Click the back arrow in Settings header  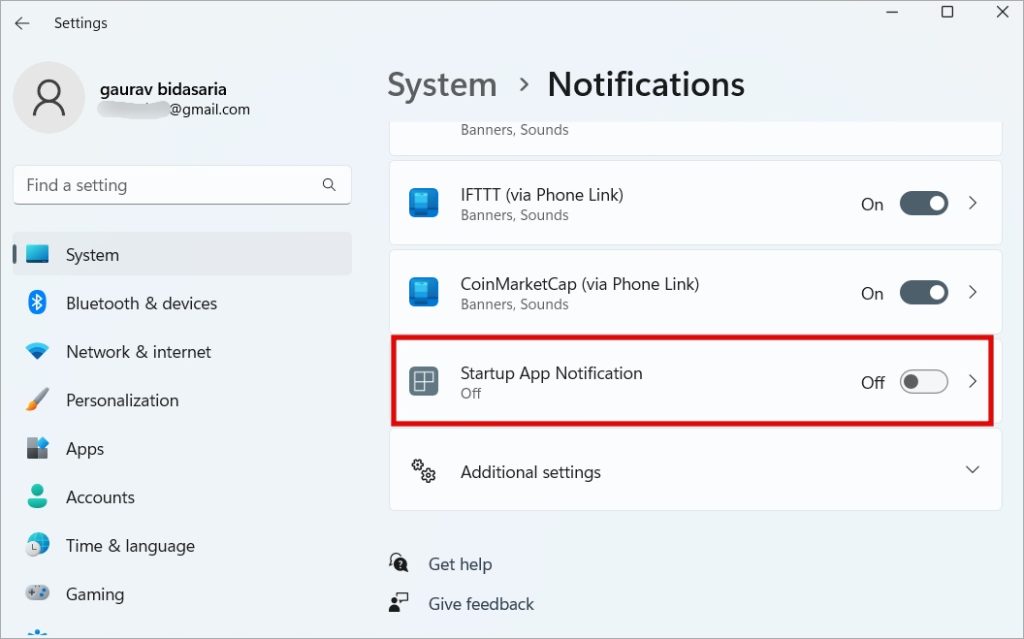[22, 23]
